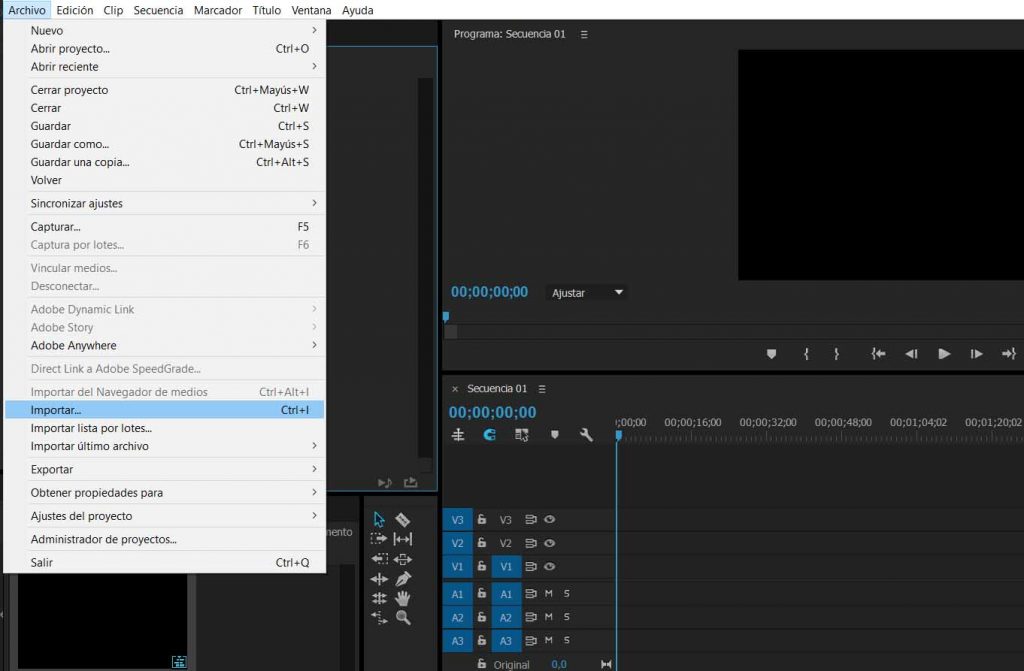Image resolution: width=1024 pixels, height=671 pixels.
Task: Pick the Zoom magnifier tool
Action: tap(403, 618)
